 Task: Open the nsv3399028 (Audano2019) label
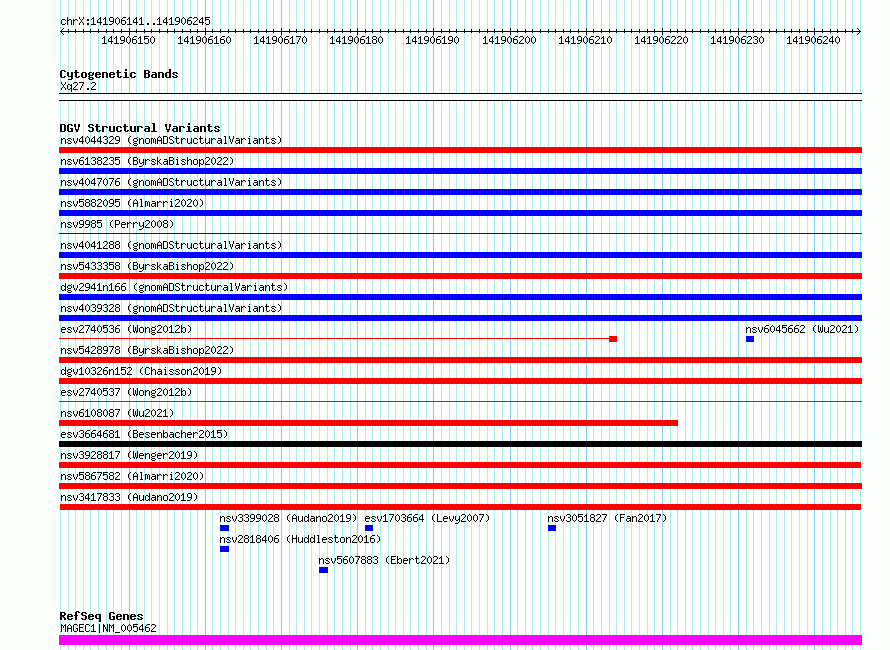point(288,518)
